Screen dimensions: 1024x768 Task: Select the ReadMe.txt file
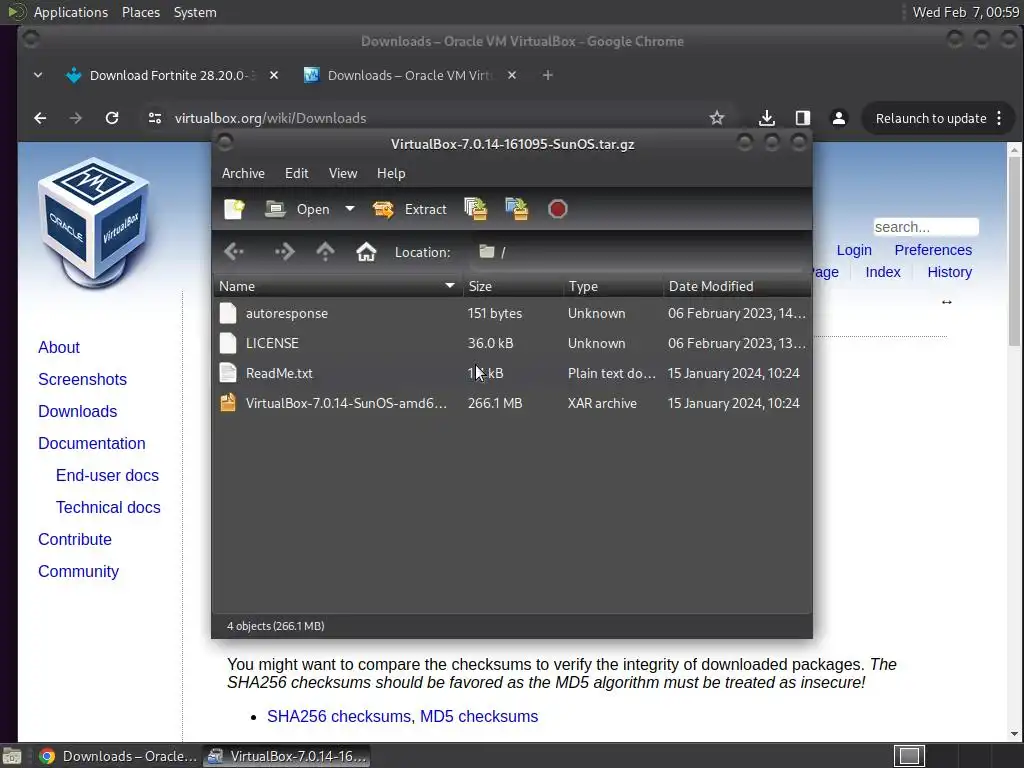(x=512, y=374)
